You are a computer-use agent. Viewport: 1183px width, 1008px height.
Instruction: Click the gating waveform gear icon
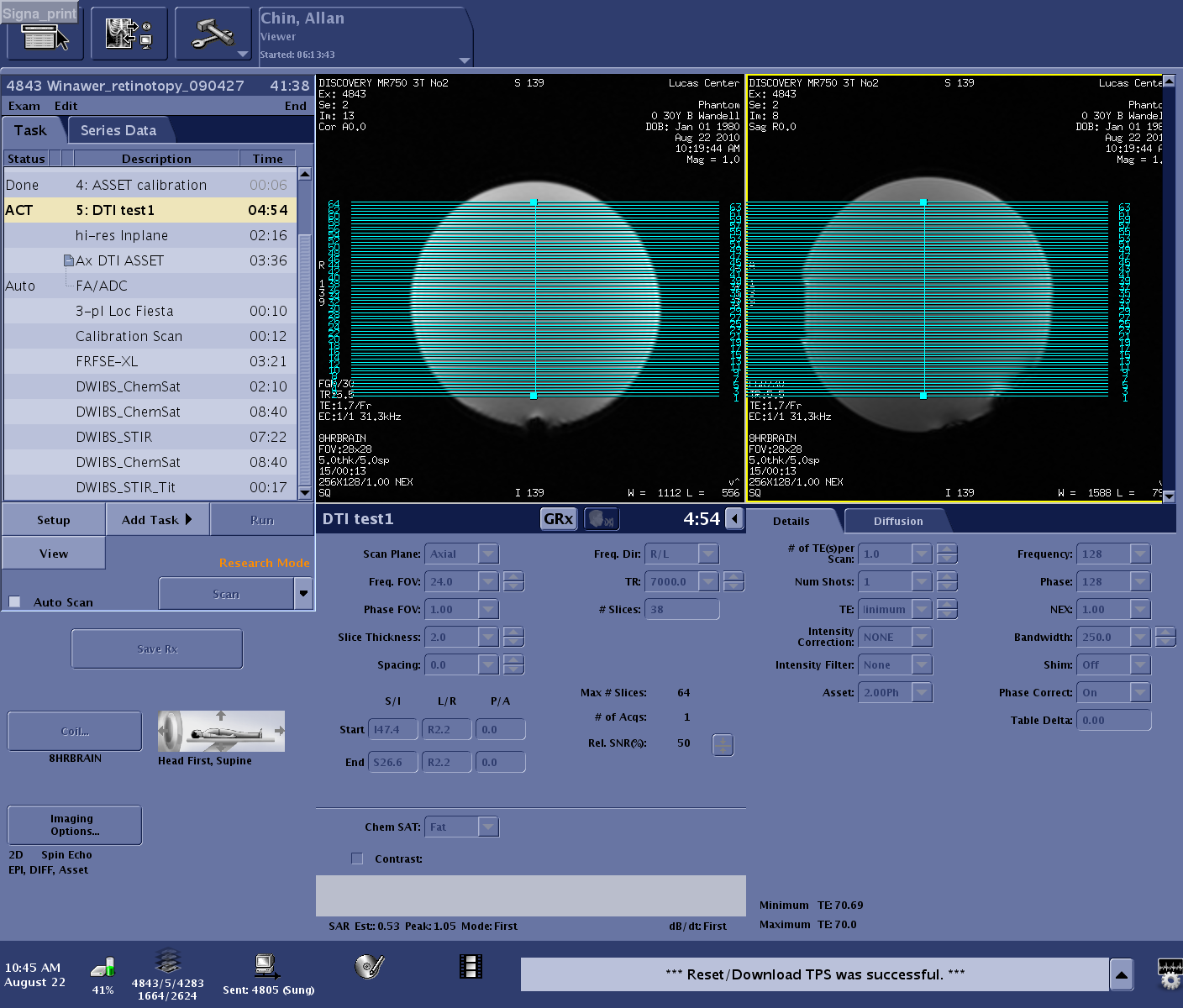coord(1170,974)
